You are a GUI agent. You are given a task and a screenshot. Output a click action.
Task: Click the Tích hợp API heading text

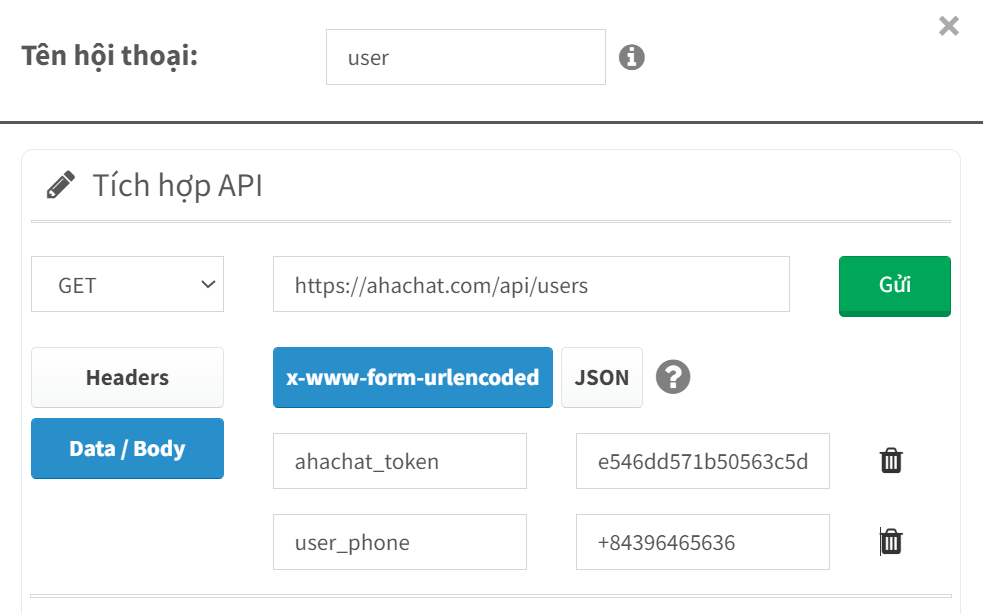click(177, 186)
